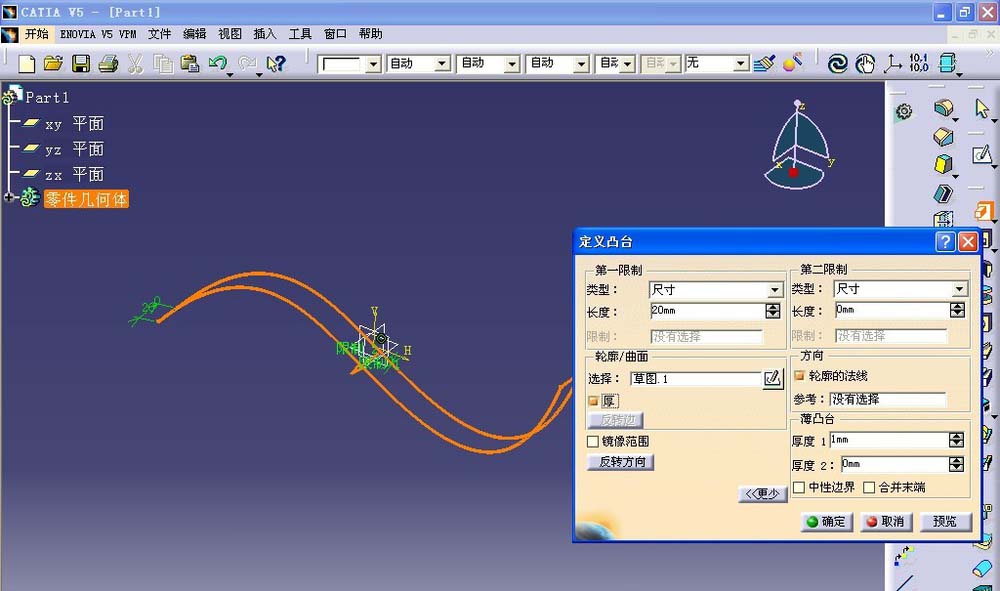The width and height of the screenshot is (1000, 591).
Task: Click the Copy icon in the toolbar
Action: [163, 63]
